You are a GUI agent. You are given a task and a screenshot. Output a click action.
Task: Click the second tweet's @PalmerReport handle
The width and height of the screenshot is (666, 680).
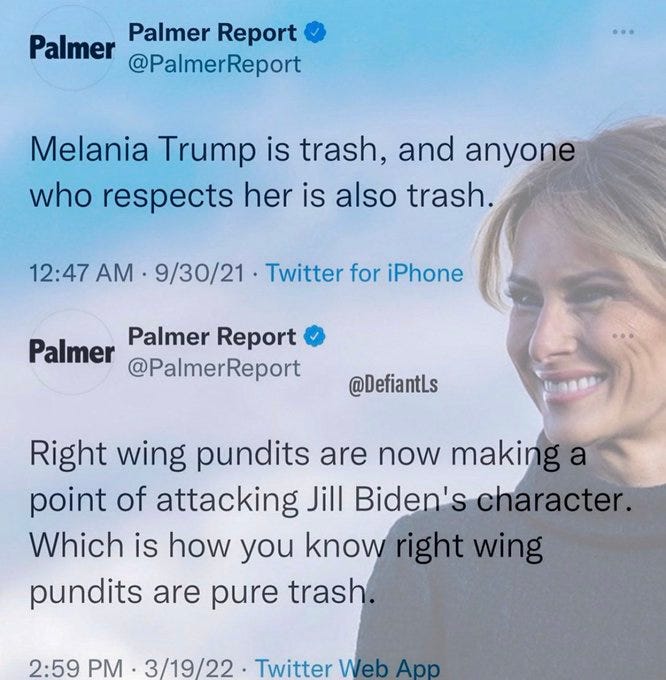[x=214, y=369]
